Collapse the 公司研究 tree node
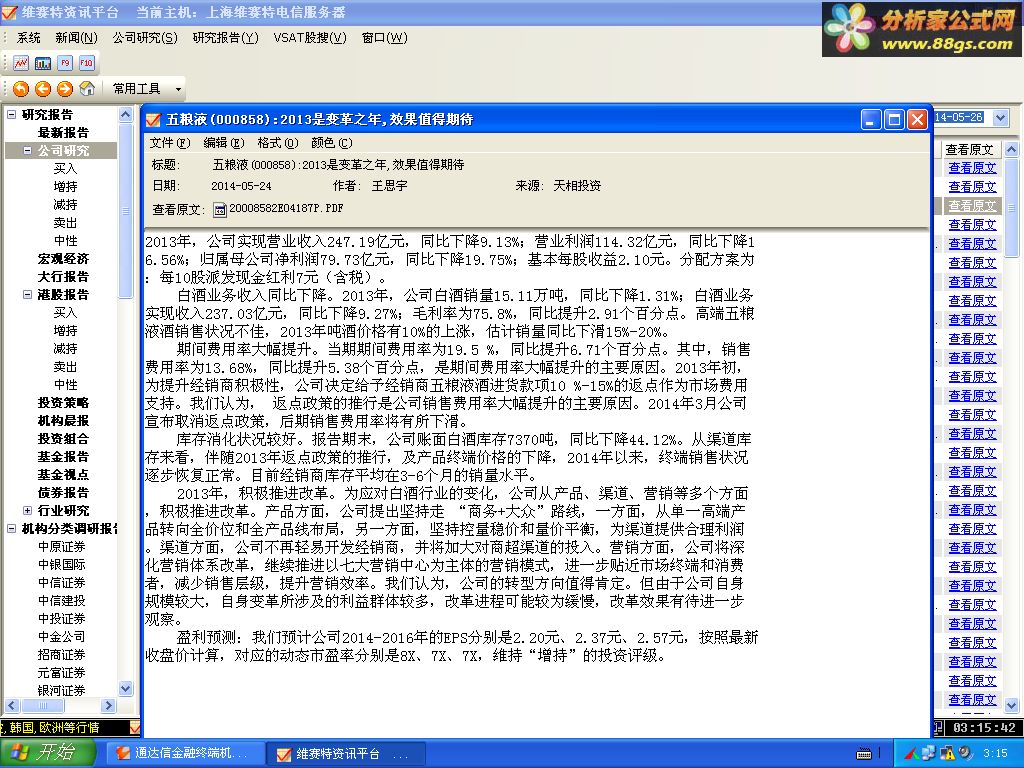This screenshot has width=1024, height=768. click(27, 150)
